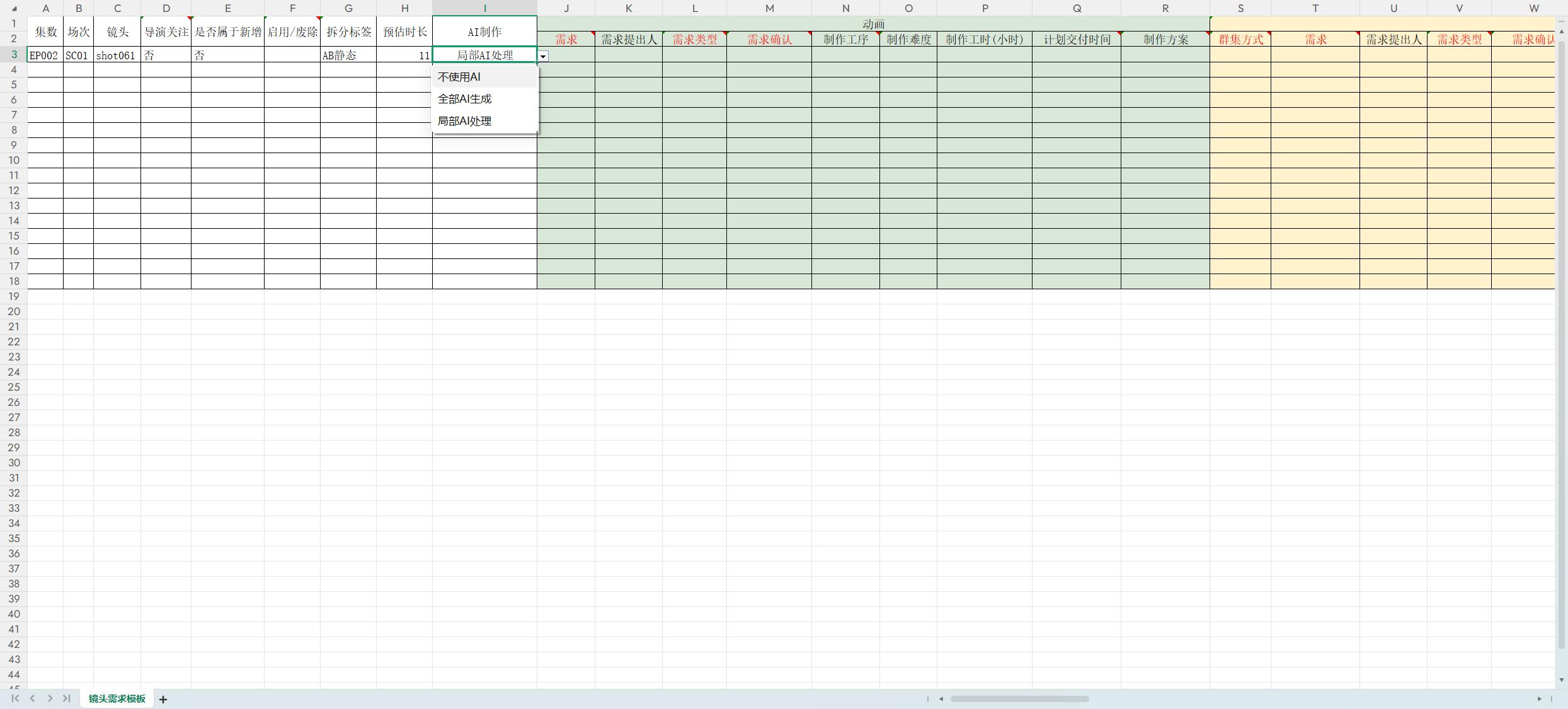Jump to the first sheet tab
This screenshot has width=1568, height=709.
tap(15, 698)
